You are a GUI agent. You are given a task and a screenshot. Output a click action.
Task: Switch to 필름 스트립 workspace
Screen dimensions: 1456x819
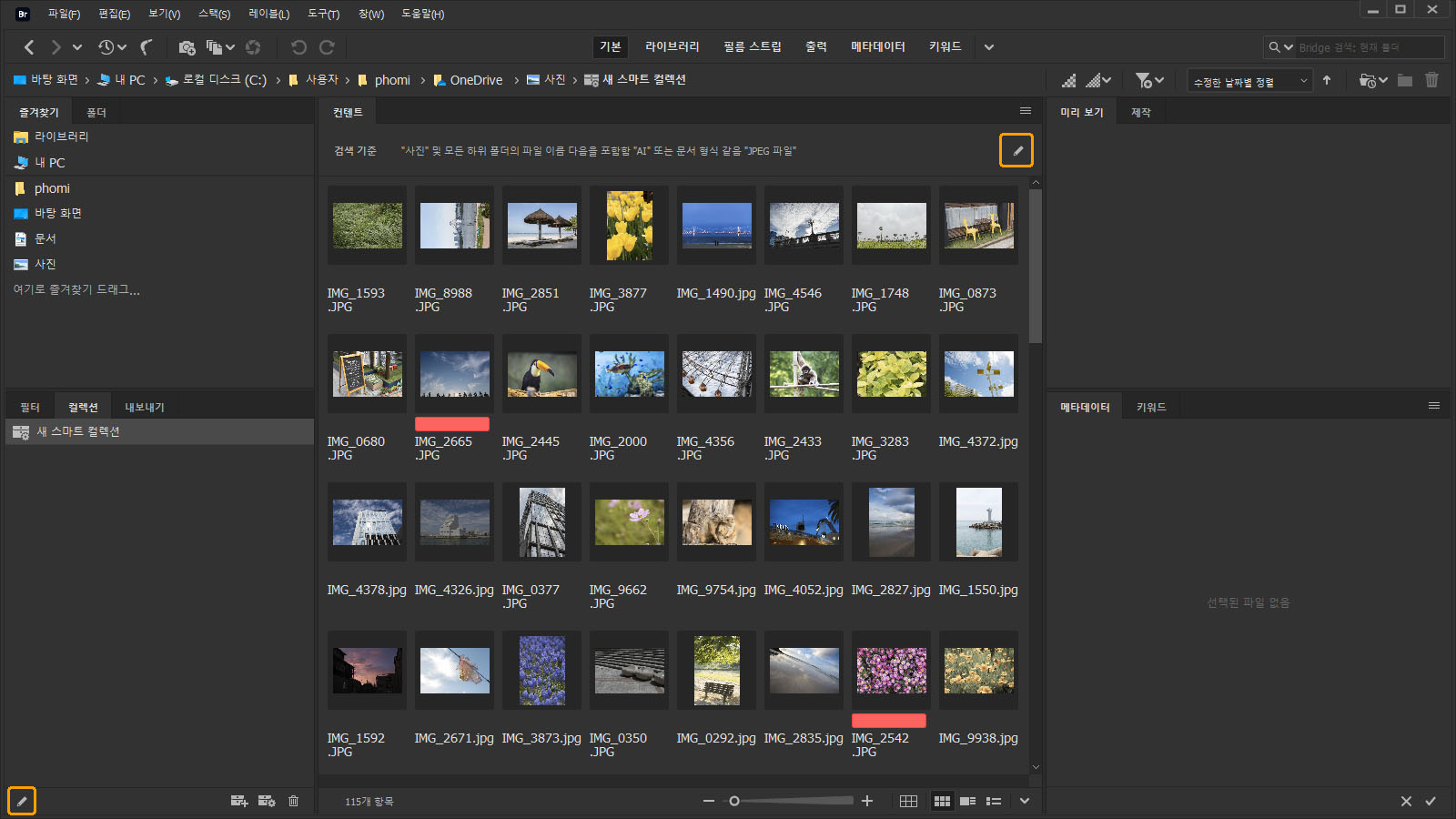coord(753,46)
